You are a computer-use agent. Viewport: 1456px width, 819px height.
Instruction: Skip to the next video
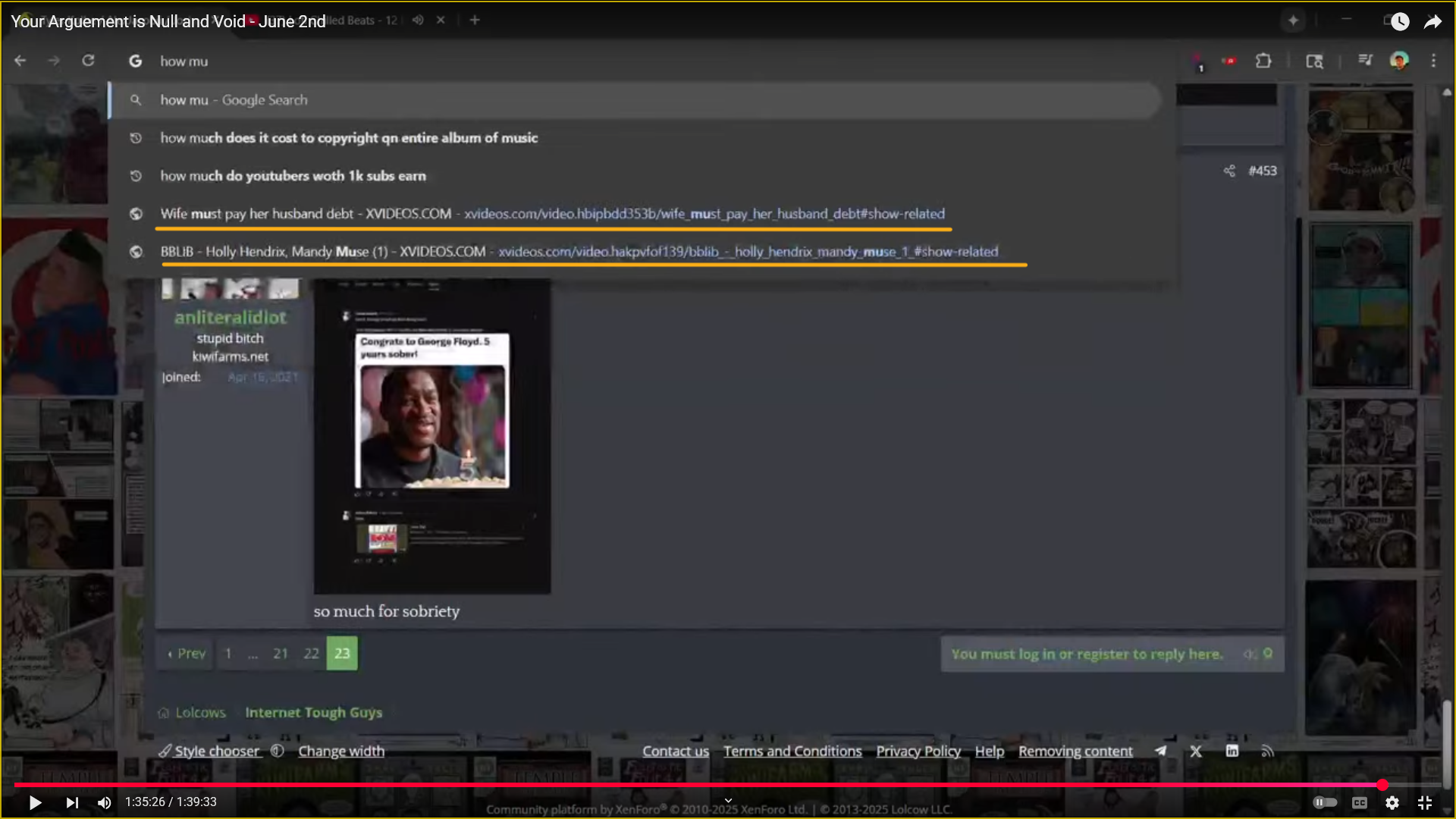point(72,802)
